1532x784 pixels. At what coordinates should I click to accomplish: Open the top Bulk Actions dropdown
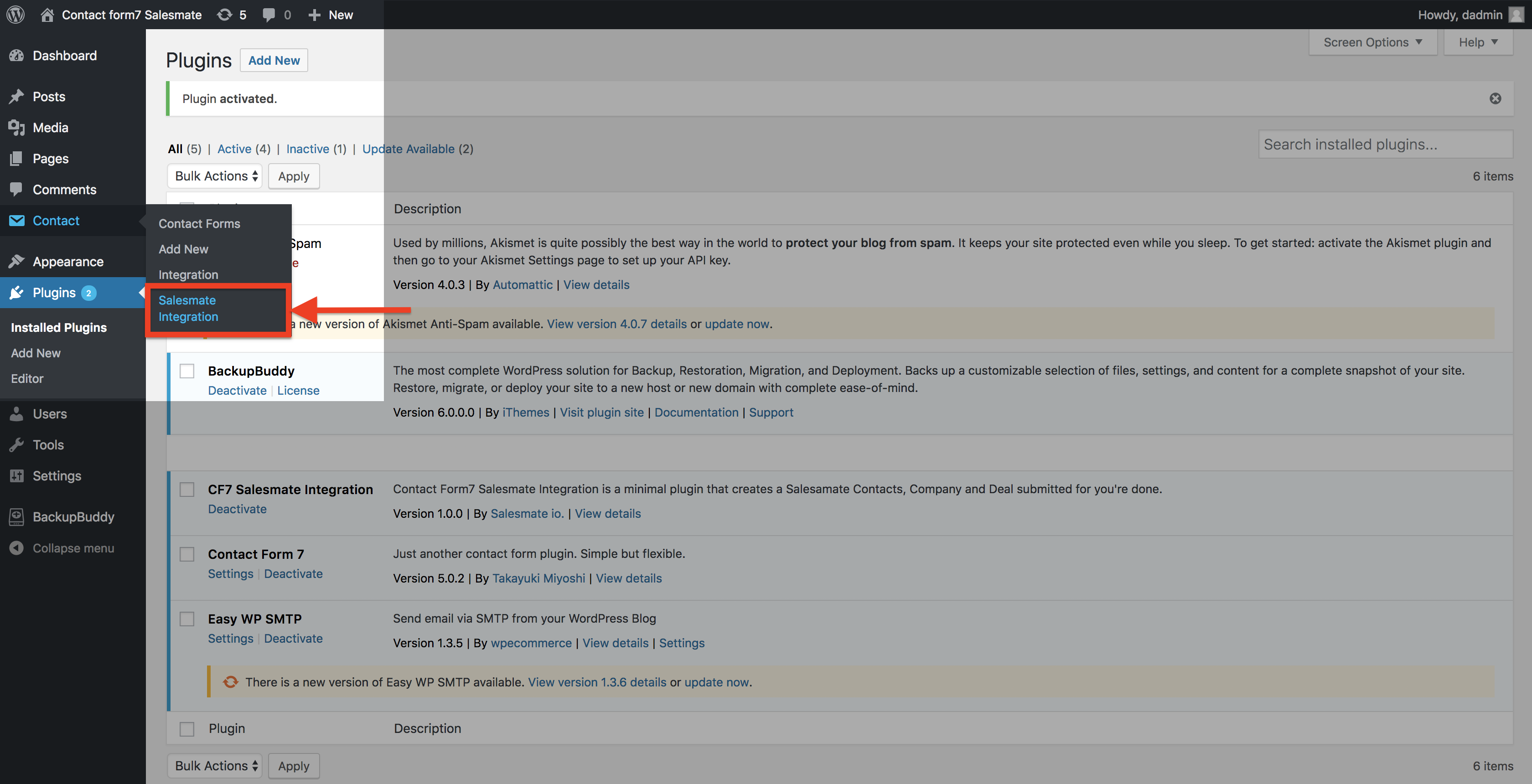(x=215, y=176)
